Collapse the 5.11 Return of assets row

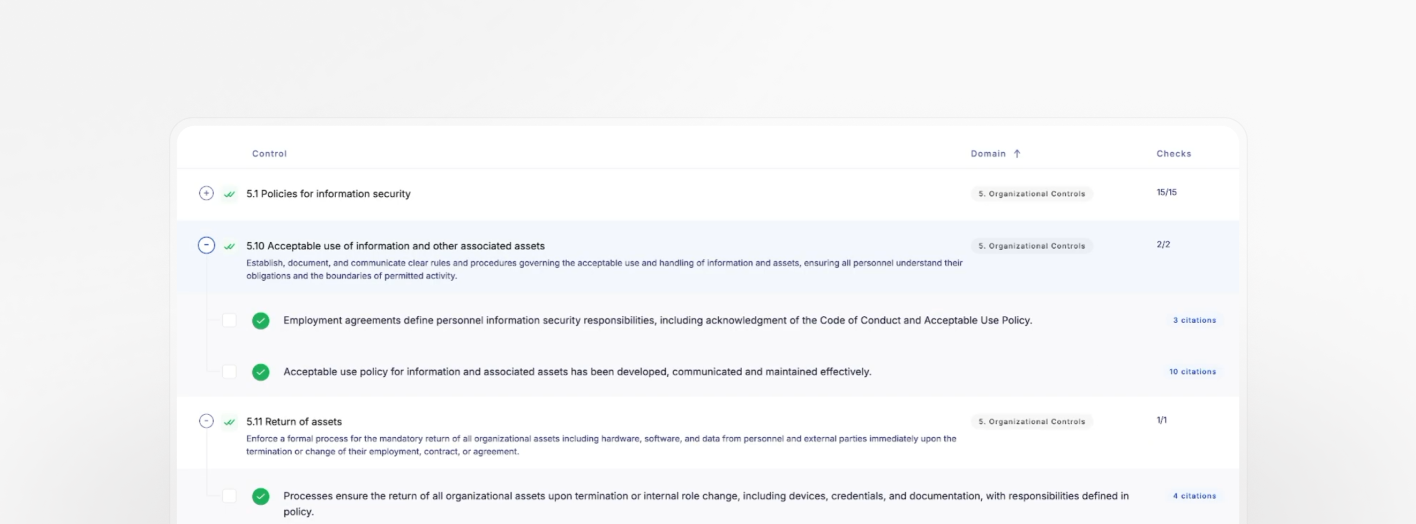point(206,421)
